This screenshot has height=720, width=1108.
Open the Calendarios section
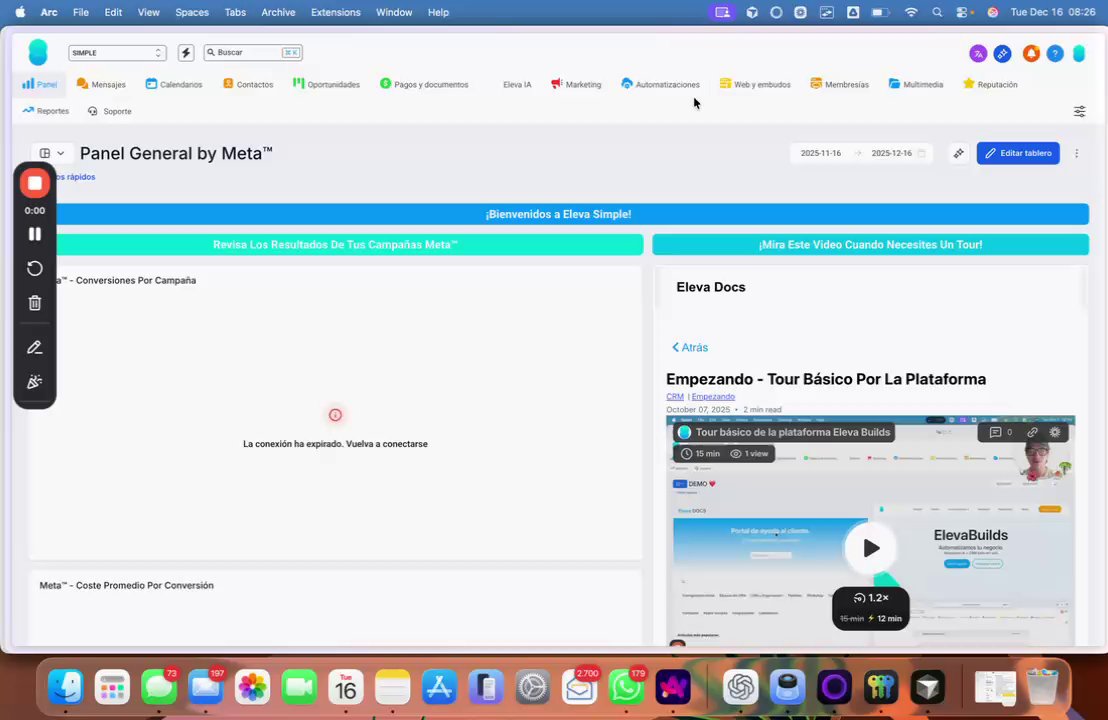tap(174, 84)
